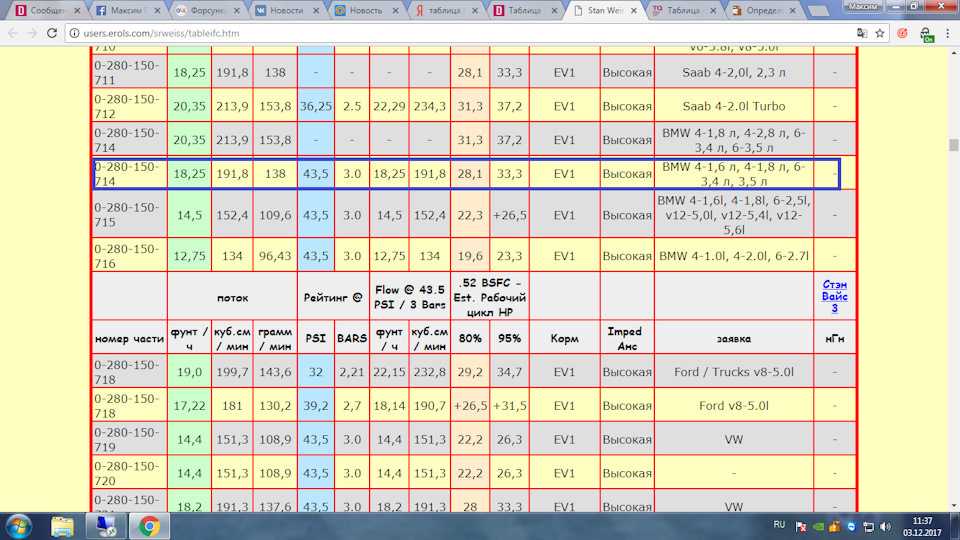Click the поток header cell
The height and width of the screenshot is (540, 960).
tap(232, 298)
